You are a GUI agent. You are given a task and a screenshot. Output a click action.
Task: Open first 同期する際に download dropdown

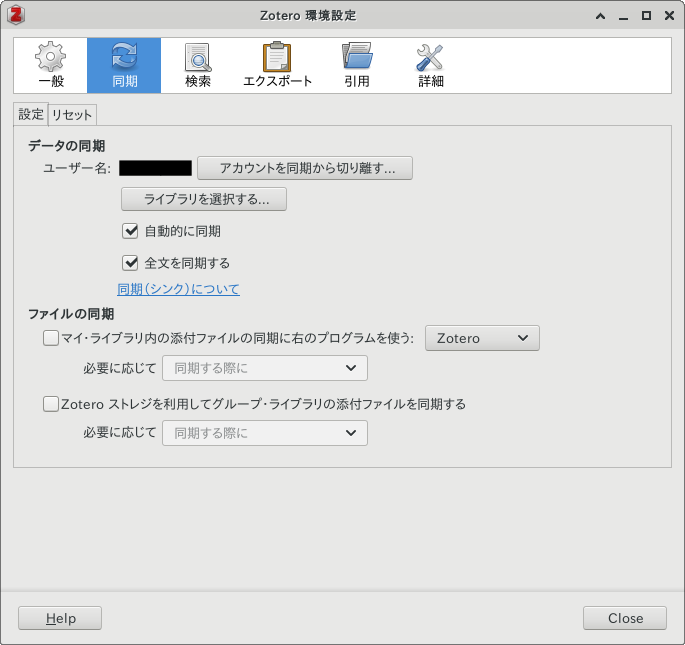pos(265,368)
